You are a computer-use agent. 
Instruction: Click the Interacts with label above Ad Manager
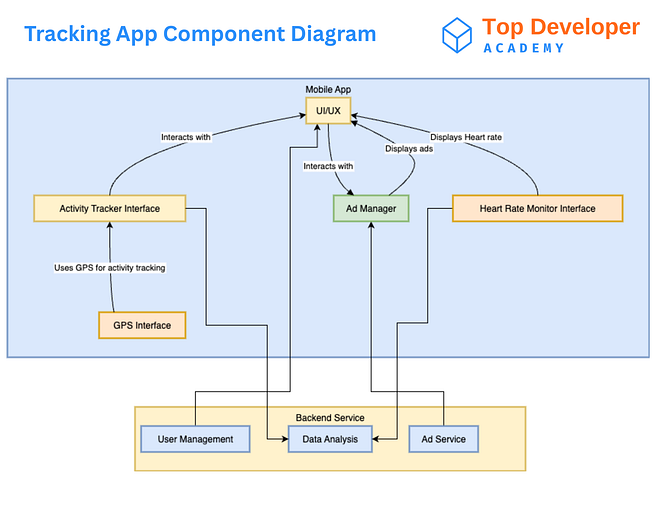coord(328,166)
